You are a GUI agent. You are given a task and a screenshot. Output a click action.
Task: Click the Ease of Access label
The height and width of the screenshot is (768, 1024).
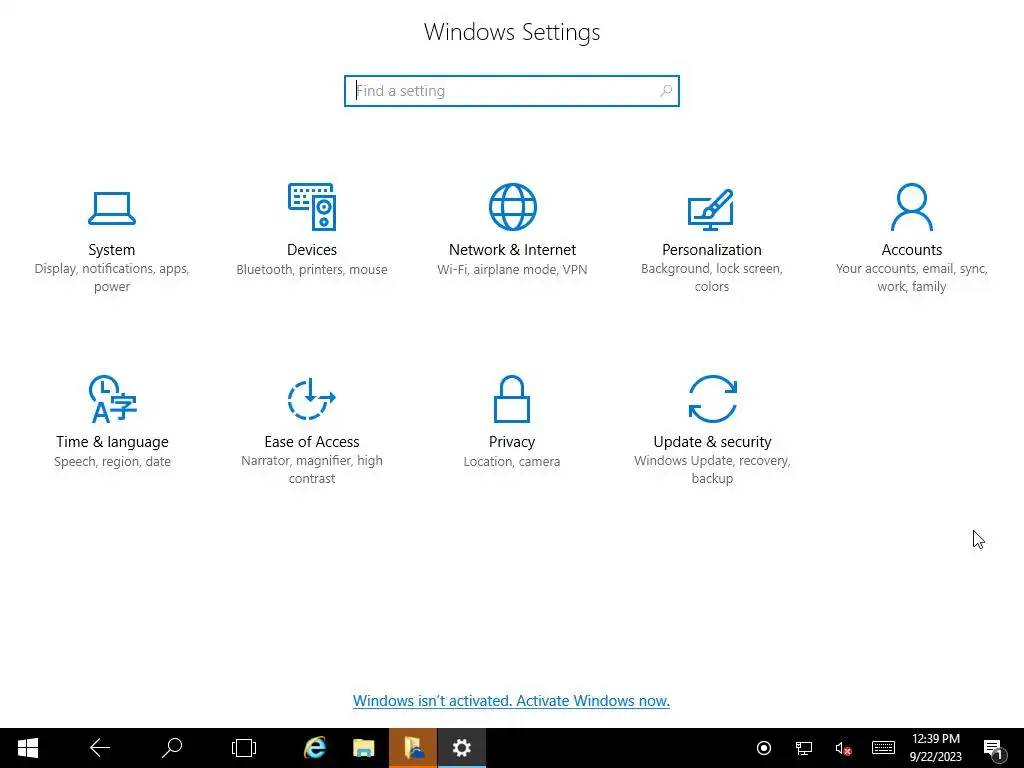coord(312,441)
